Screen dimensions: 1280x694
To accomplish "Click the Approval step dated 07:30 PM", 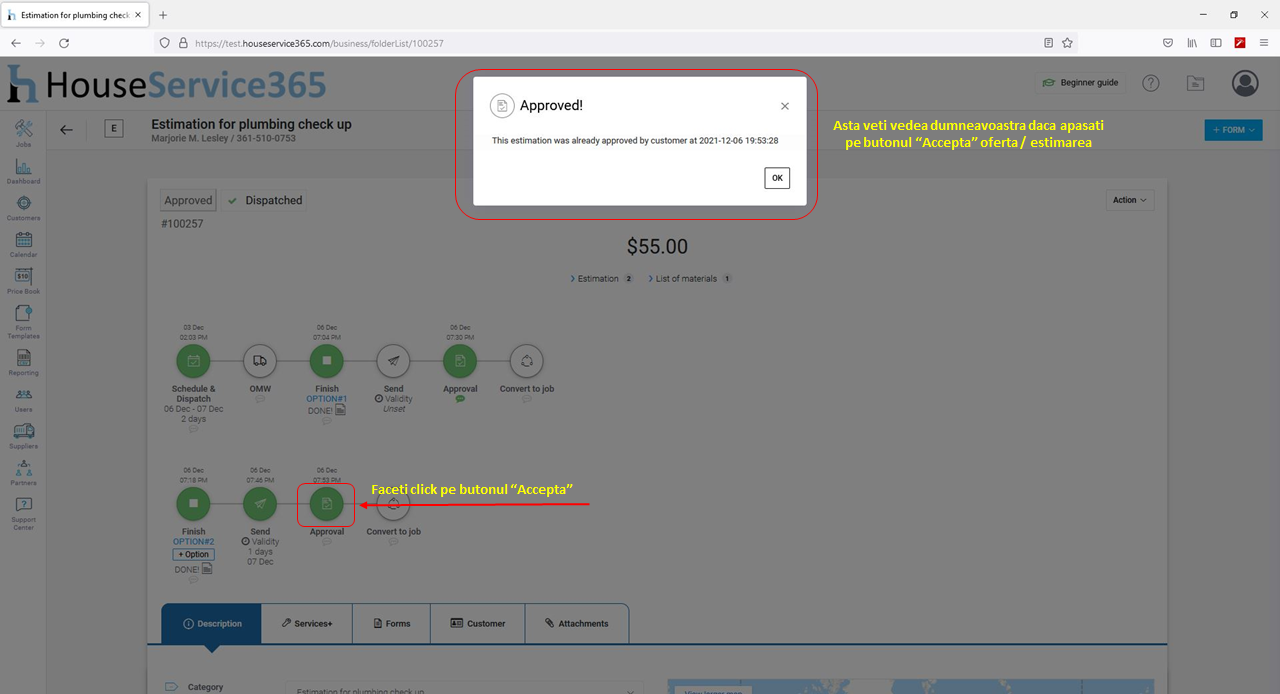I will coord(460,361).
